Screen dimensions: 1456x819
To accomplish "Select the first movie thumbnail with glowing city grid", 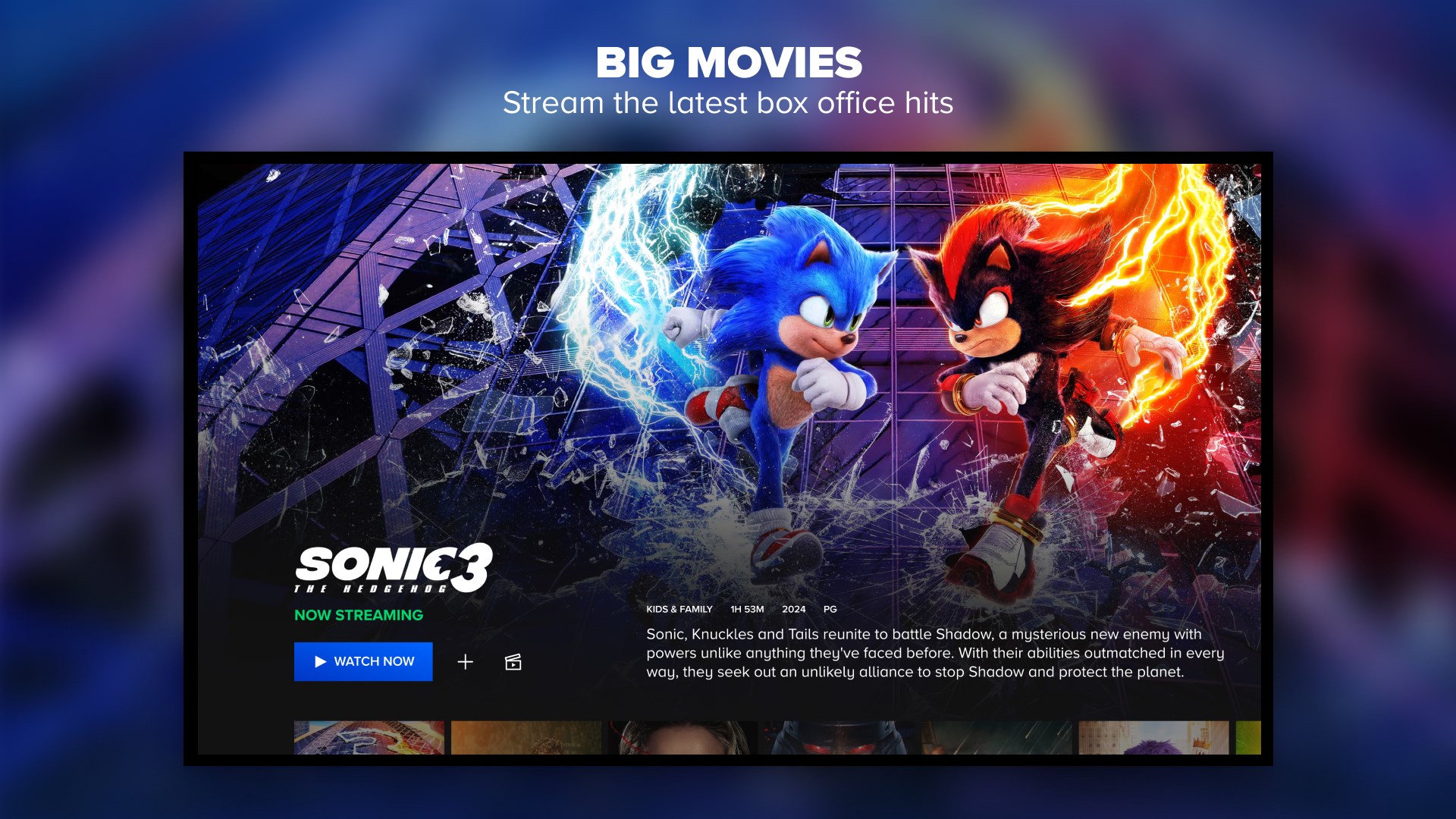I will coord(369,737).
